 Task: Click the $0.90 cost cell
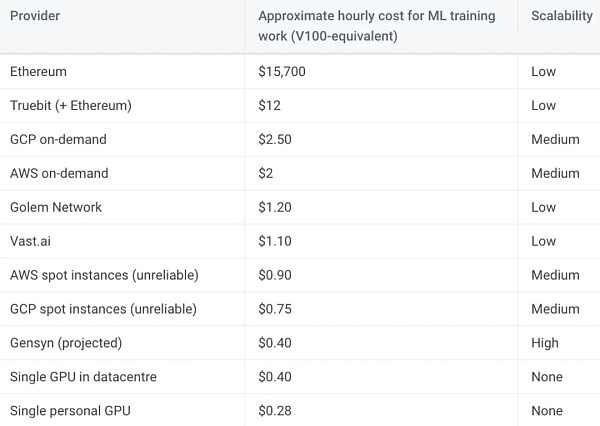[x=275, y=275]
